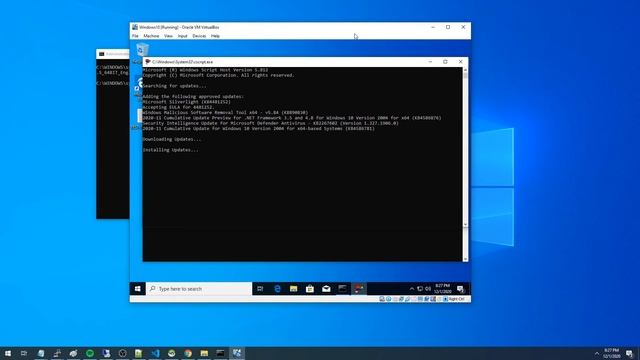Open Microsoft Store in the guest taskbar
This screenshot has width=640, height=360.
pyautogui.click(x=310, y=289)
